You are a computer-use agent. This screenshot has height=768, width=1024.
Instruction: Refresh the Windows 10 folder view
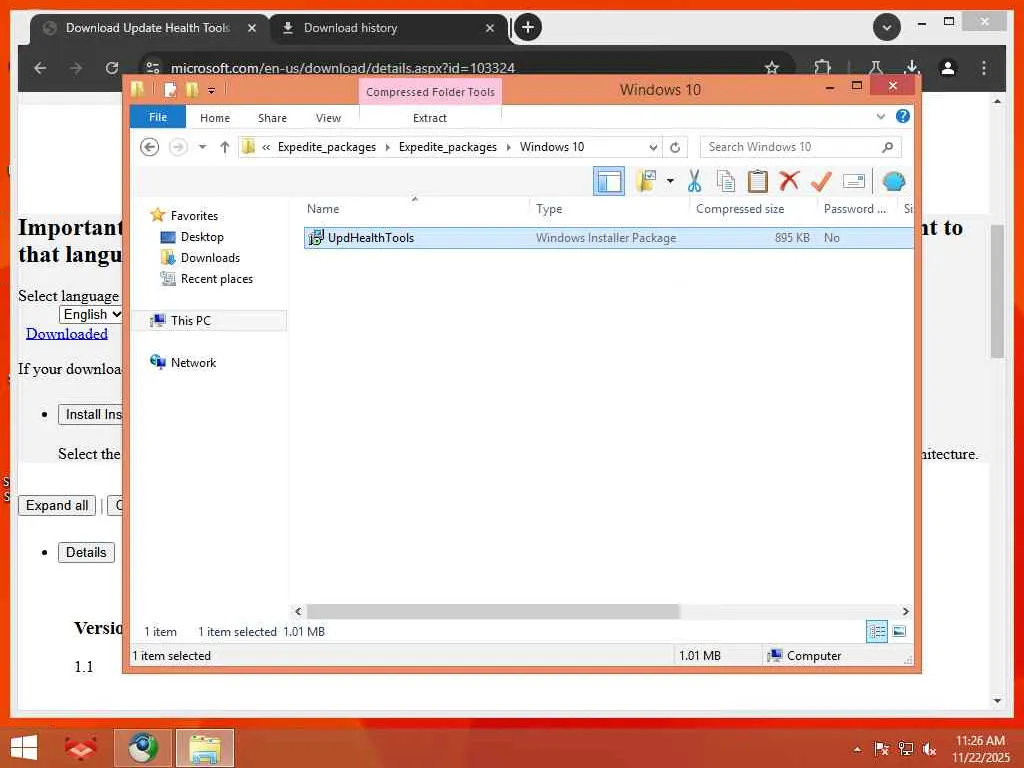[675, 147]
